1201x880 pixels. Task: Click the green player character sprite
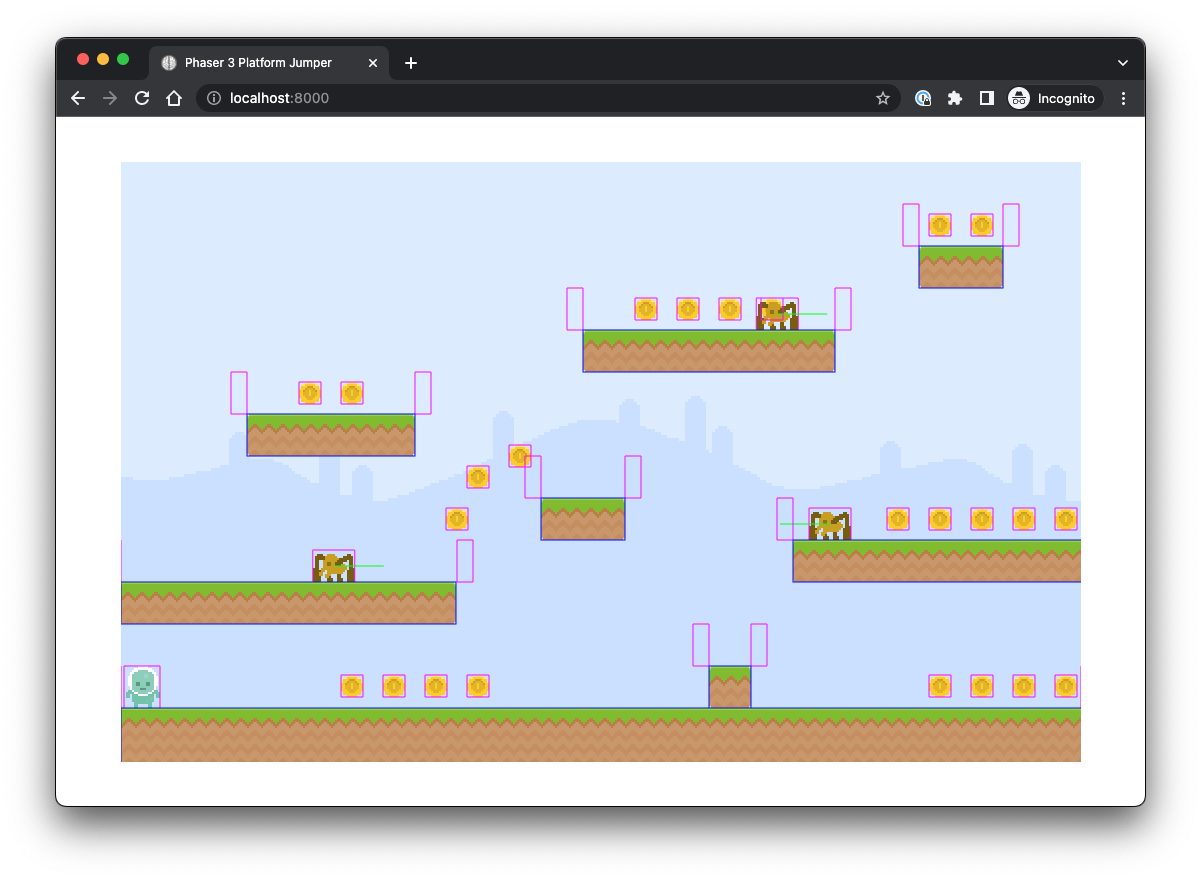pyautogui.click(x=142, y=686)
